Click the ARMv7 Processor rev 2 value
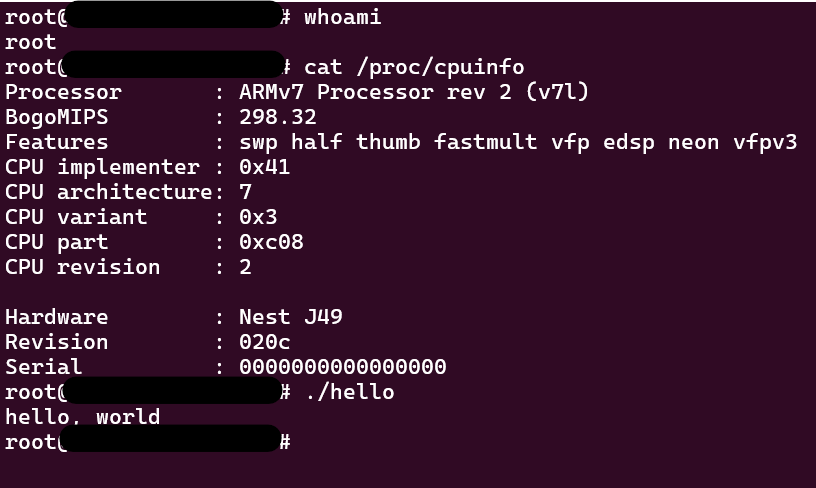 [414, 92]
